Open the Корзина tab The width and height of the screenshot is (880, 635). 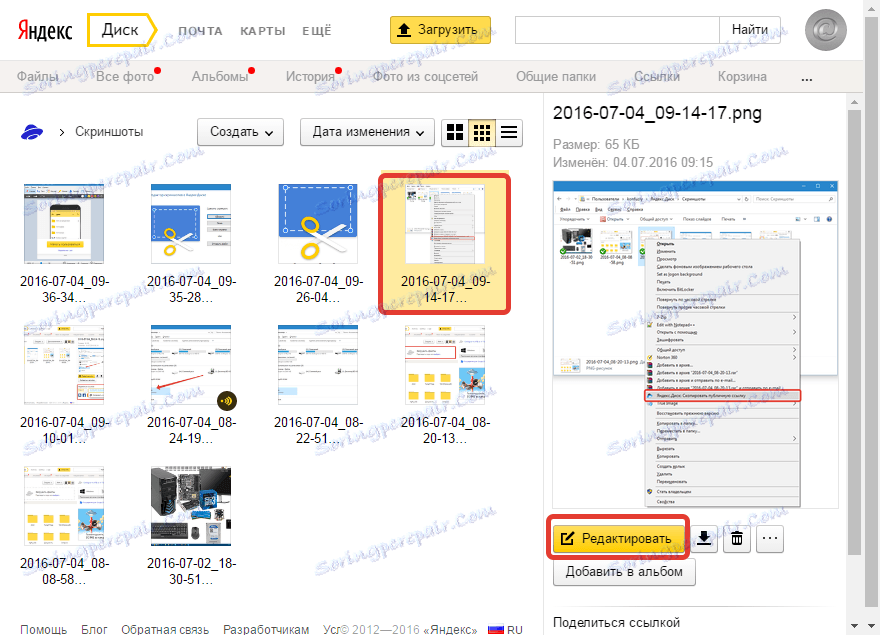741,75
